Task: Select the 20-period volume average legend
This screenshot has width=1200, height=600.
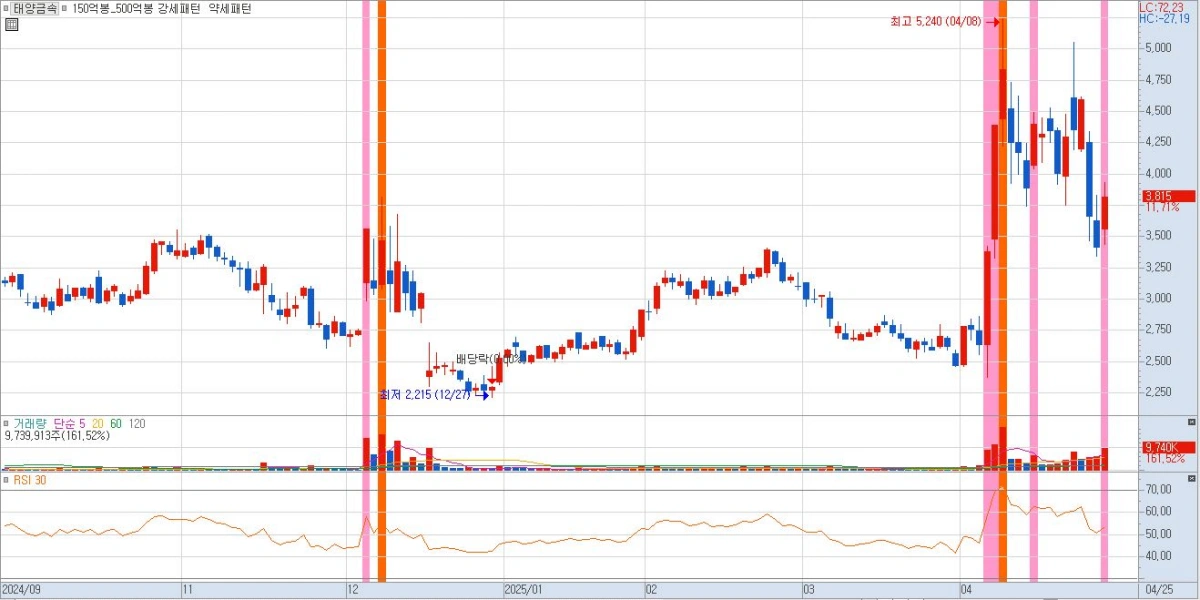Action: [98, 424]
